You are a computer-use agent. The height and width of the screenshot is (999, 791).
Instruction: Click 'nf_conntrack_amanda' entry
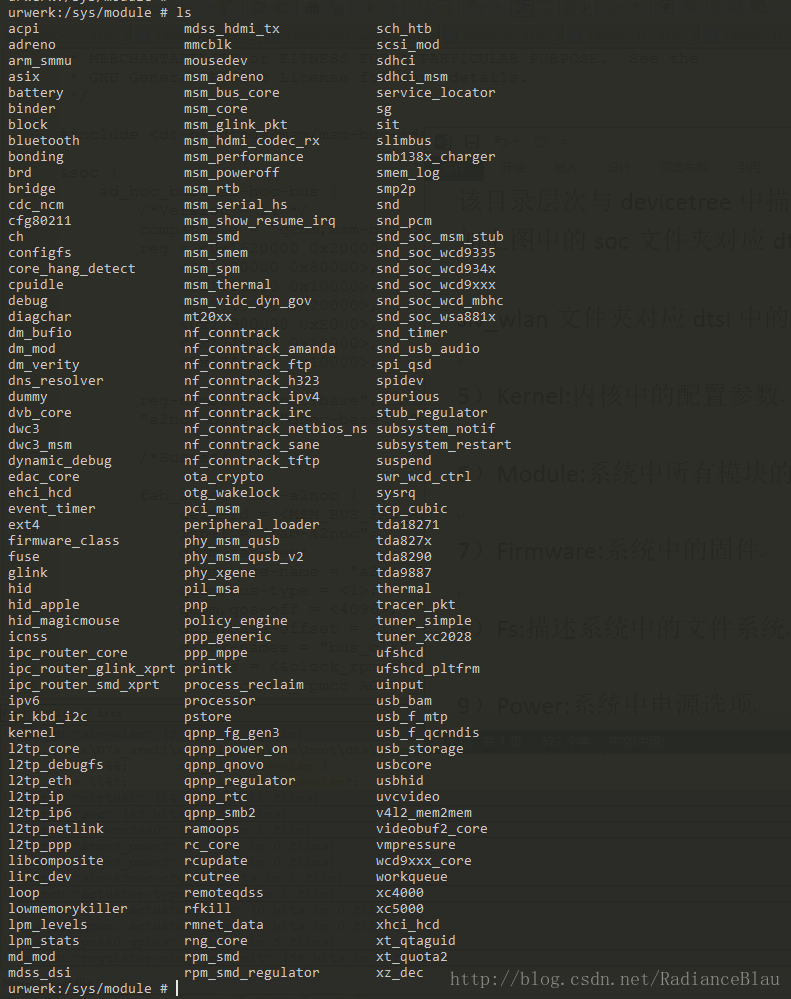(x=260, y=349)
